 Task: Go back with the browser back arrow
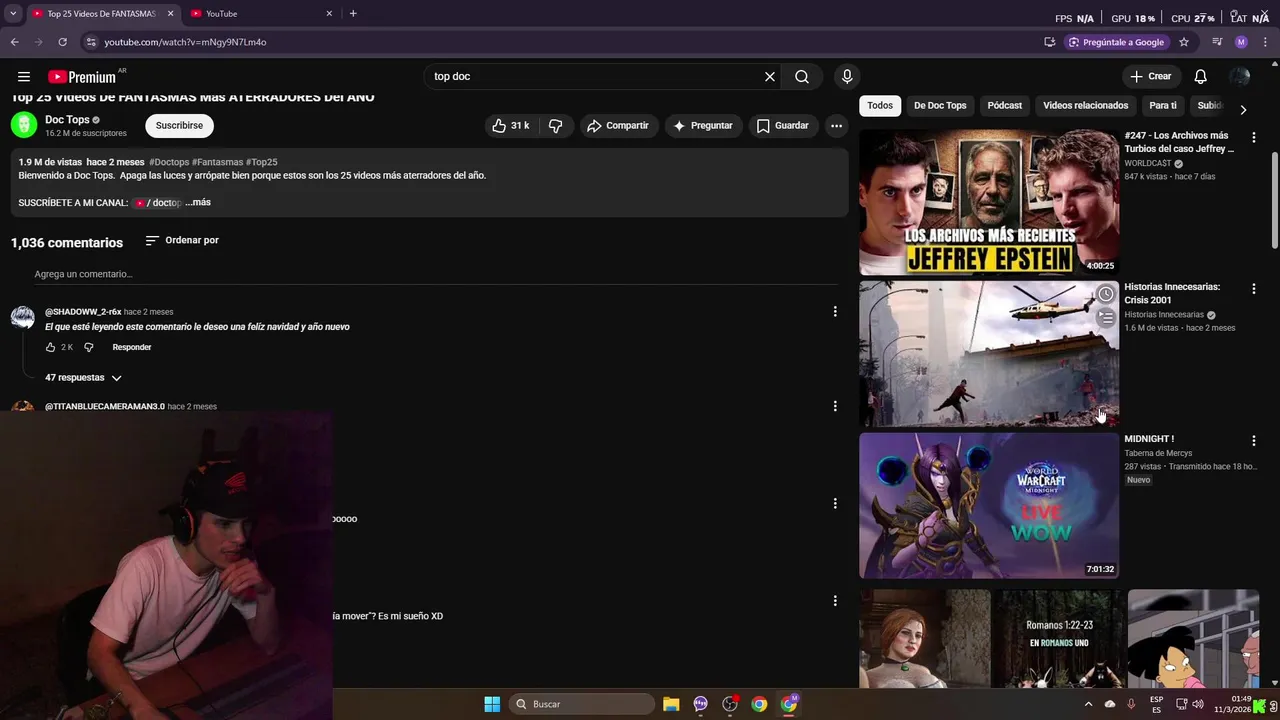[14, 42]
